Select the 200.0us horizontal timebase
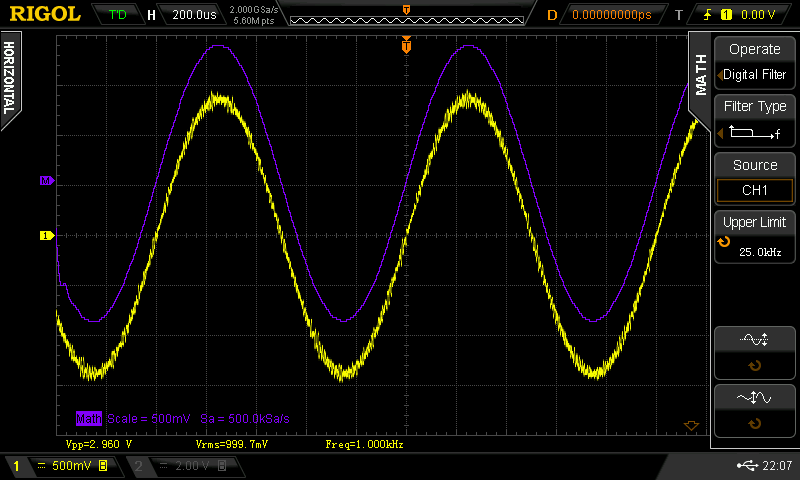This screenshot has width=800, height=480. [194, 15]
